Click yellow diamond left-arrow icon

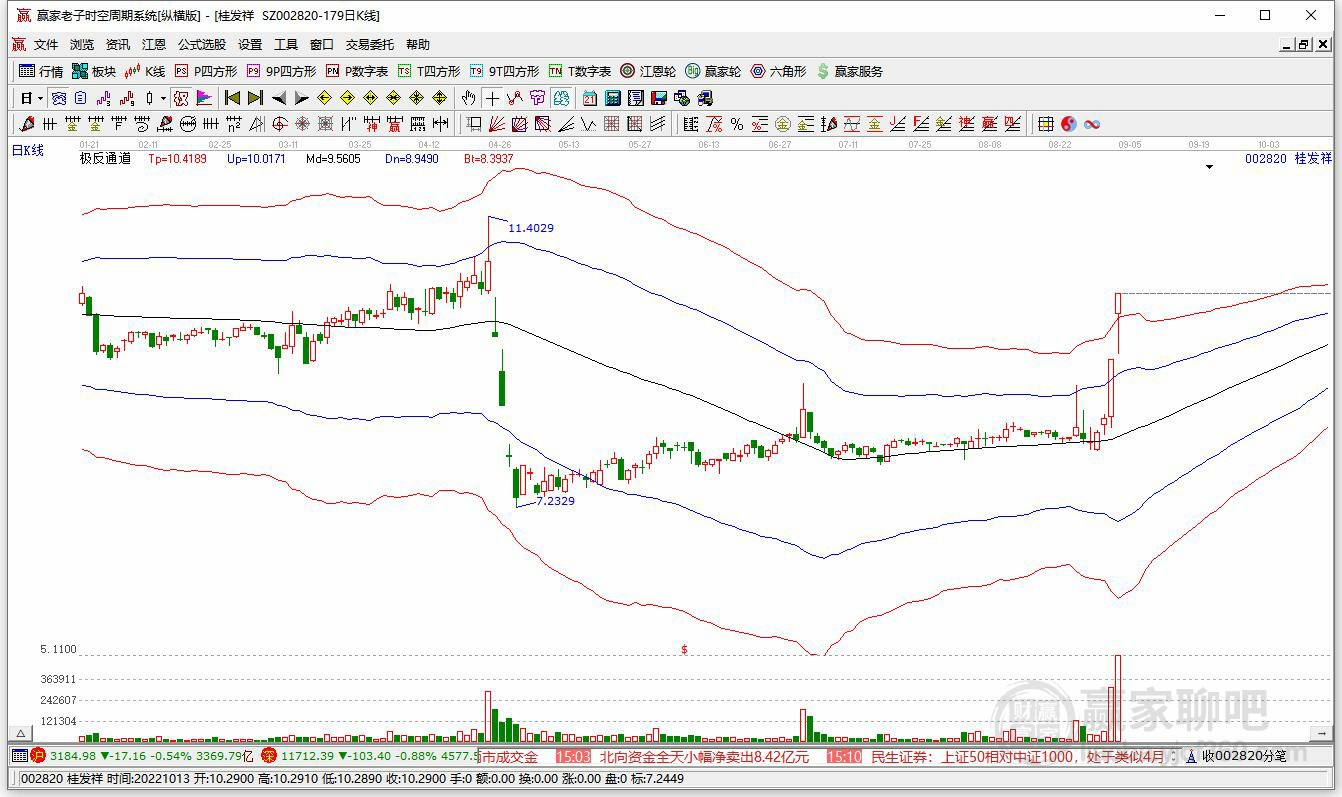(x=324, y=98)
